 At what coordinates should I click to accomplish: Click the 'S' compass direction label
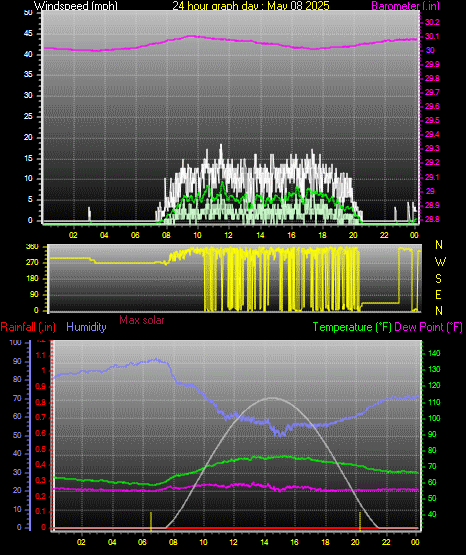coord(438,279)
